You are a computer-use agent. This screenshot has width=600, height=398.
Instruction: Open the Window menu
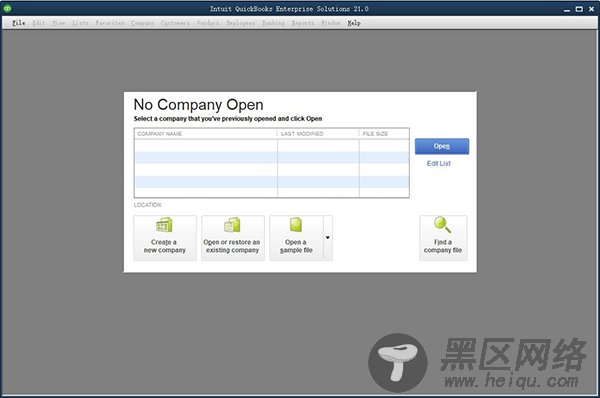pos(331,23)
